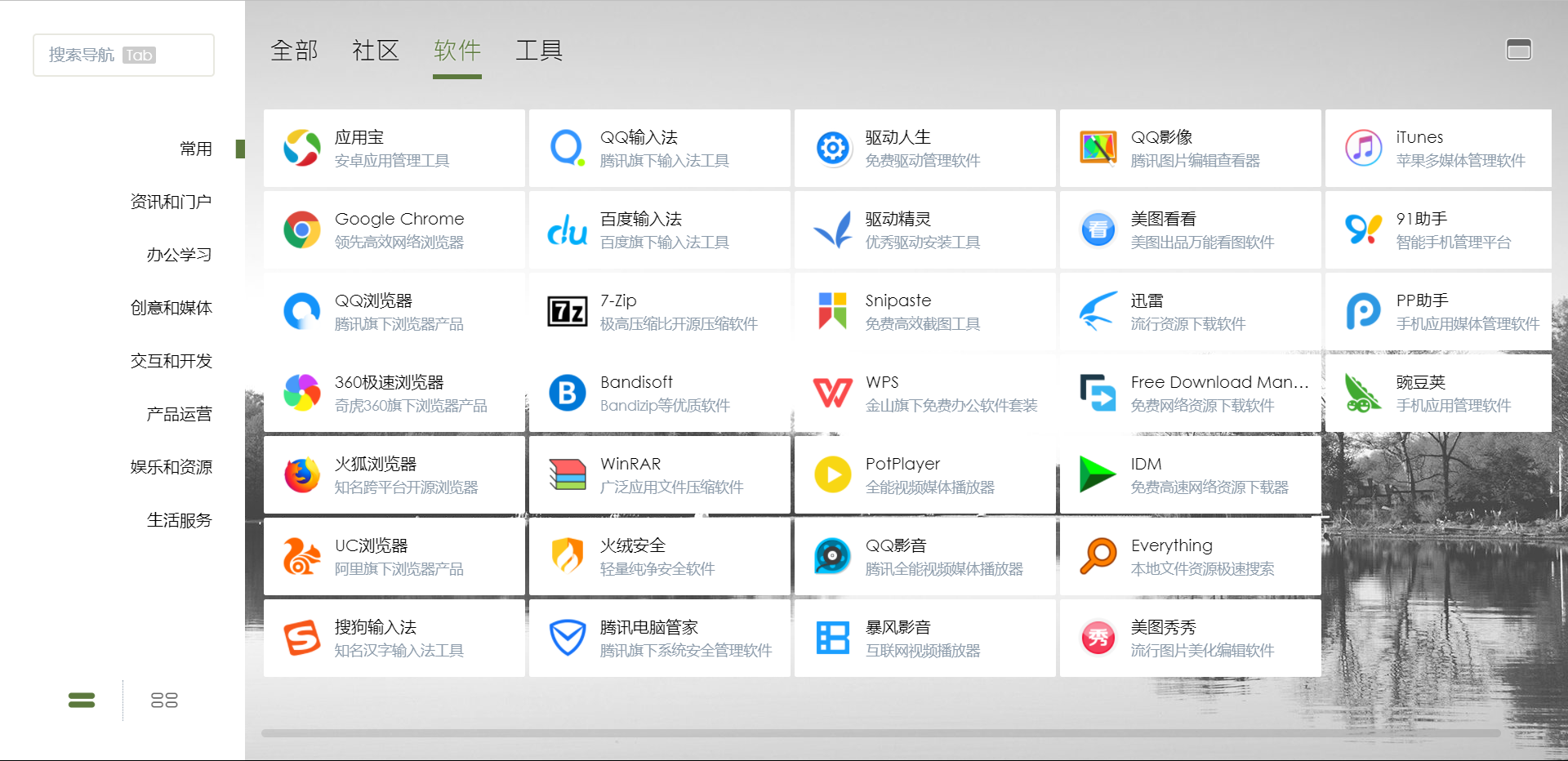Screen dimensions: 1568x761
Task: Click the Google Chrome icon
Action: 302,229
